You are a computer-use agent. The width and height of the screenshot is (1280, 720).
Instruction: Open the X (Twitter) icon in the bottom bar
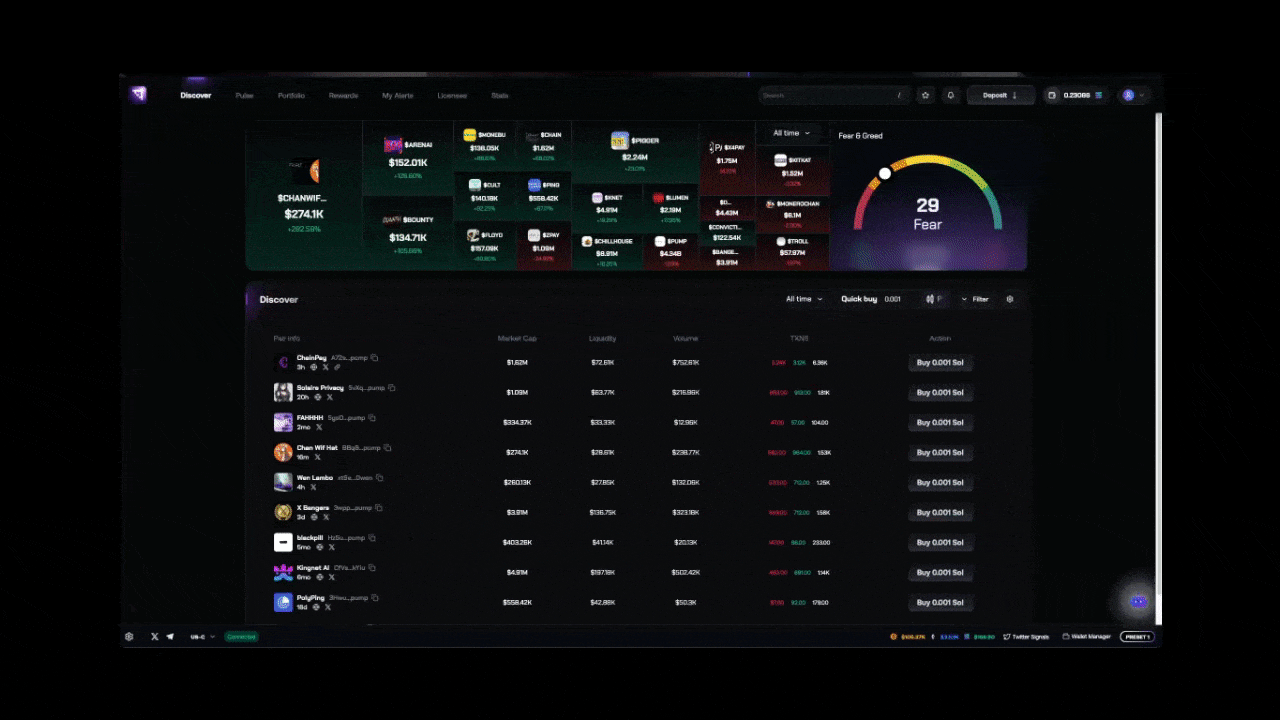(x=153, y=636)
